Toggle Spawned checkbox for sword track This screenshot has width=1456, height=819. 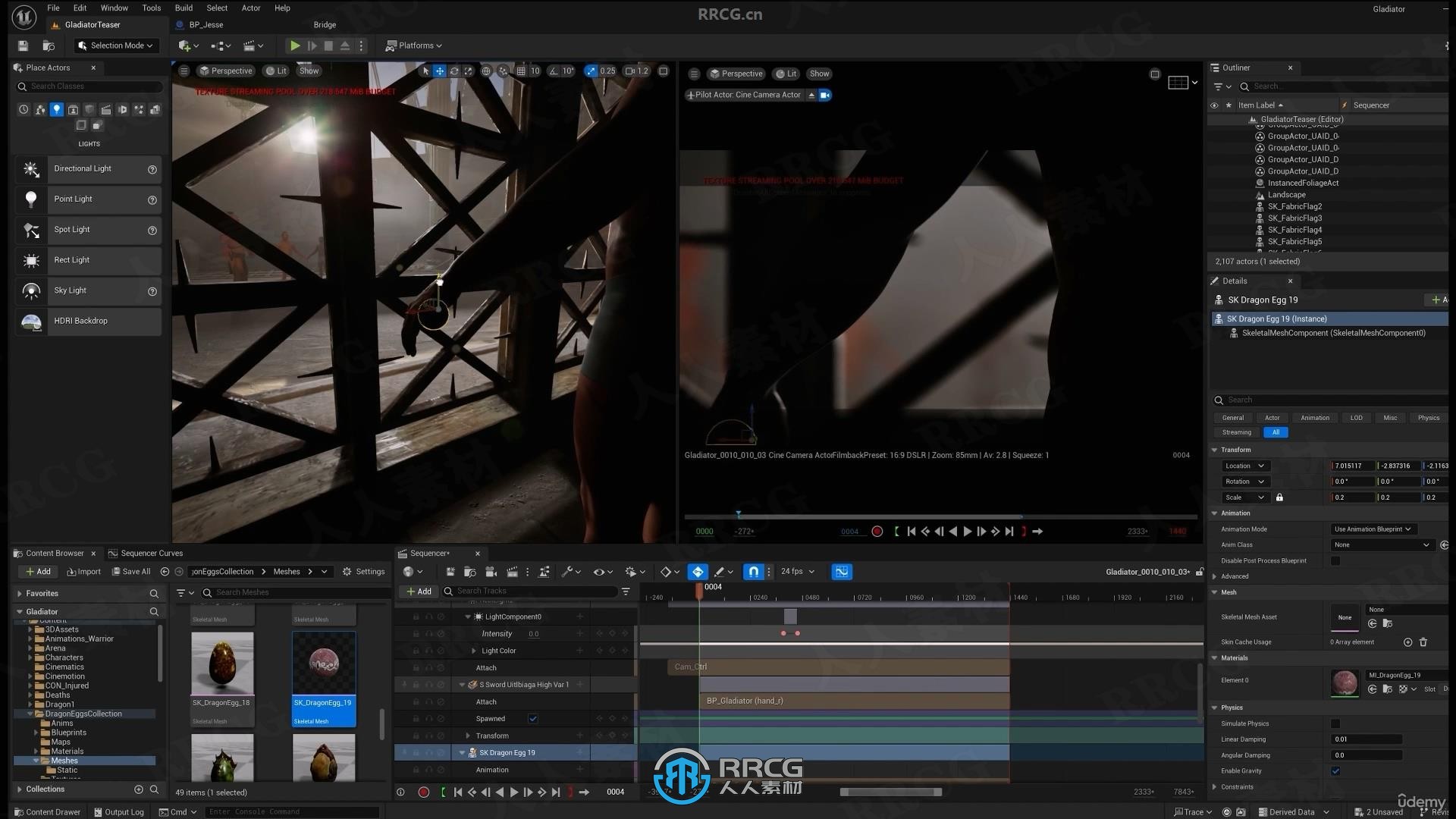pyautogui.click(x=533, y=719)
